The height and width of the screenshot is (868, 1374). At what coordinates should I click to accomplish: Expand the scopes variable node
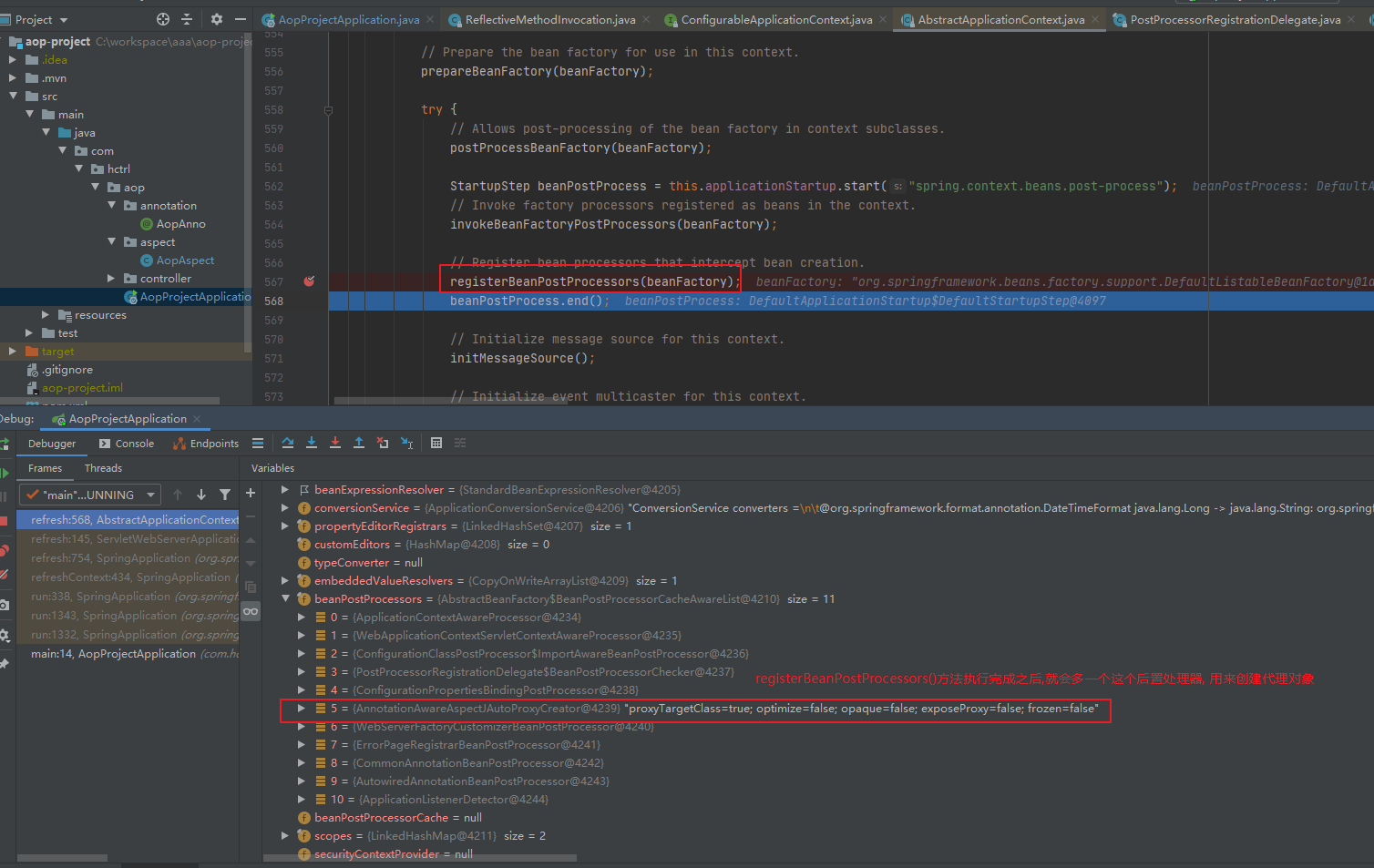coord(285,836)
